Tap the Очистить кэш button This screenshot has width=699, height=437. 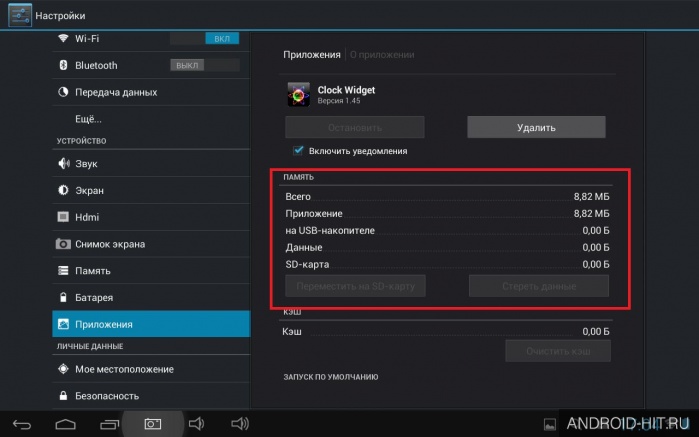pyautogui.click(x=558, y=351)
